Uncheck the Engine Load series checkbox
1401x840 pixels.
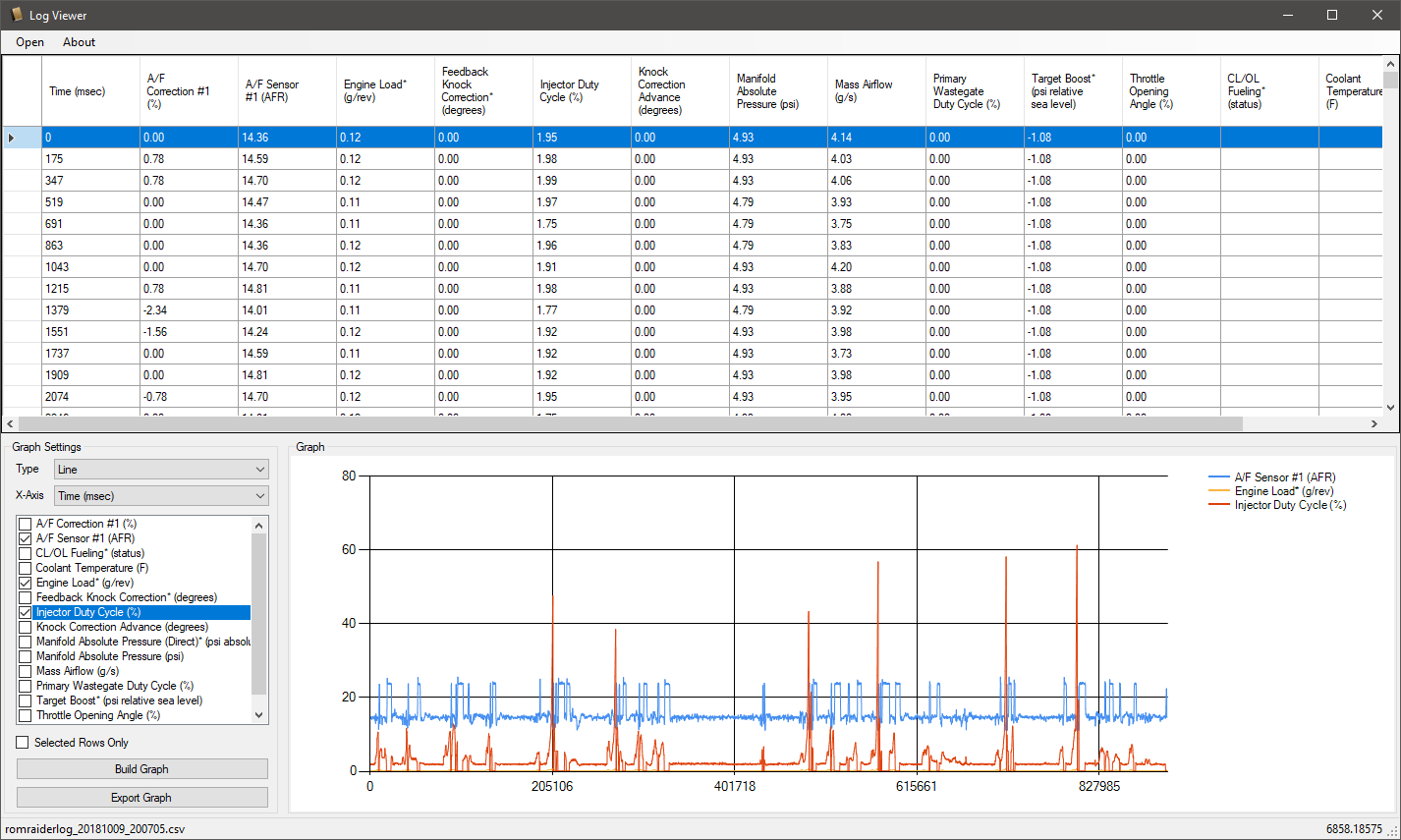[x=26, y=583]
